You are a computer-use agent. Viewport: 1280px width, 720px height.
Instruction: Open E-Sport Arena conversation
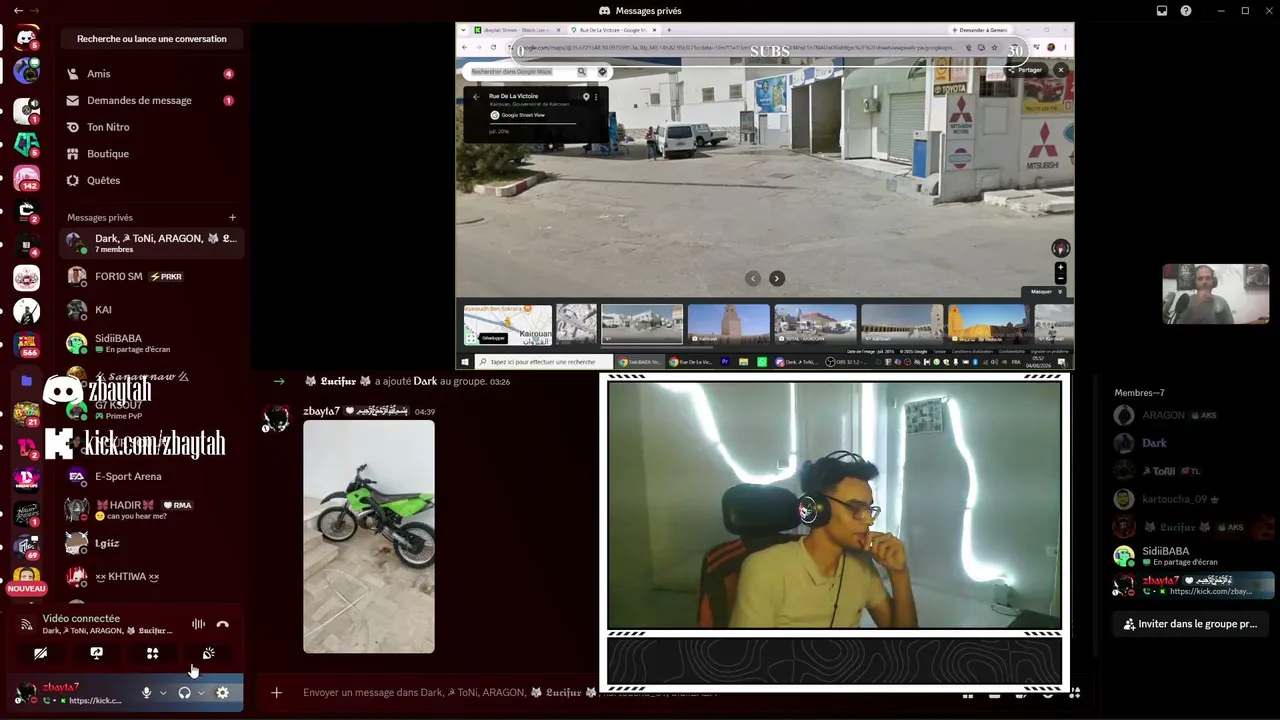tap(151, 476)
